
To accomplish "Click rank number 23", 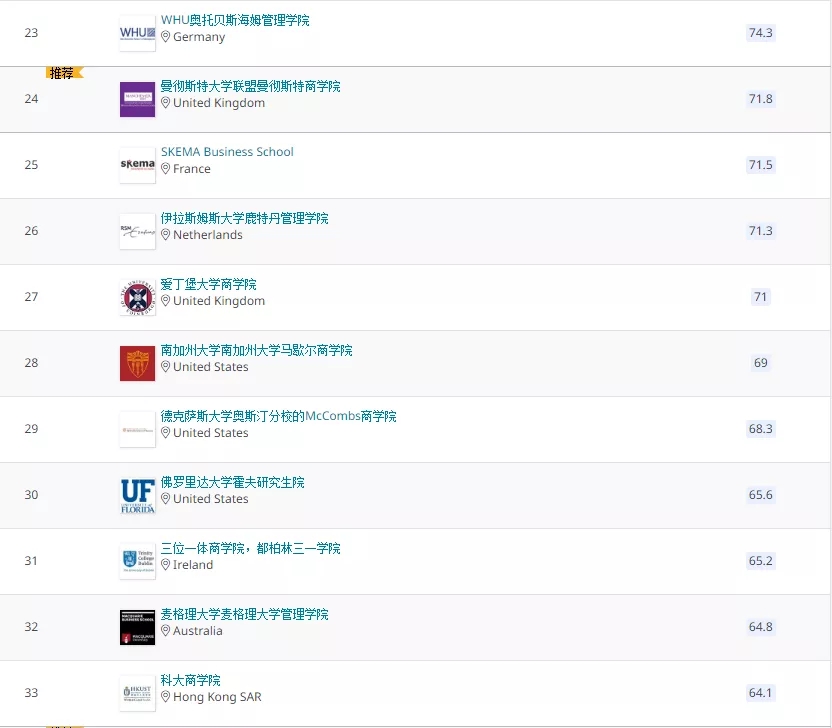I will pos(31,33).
